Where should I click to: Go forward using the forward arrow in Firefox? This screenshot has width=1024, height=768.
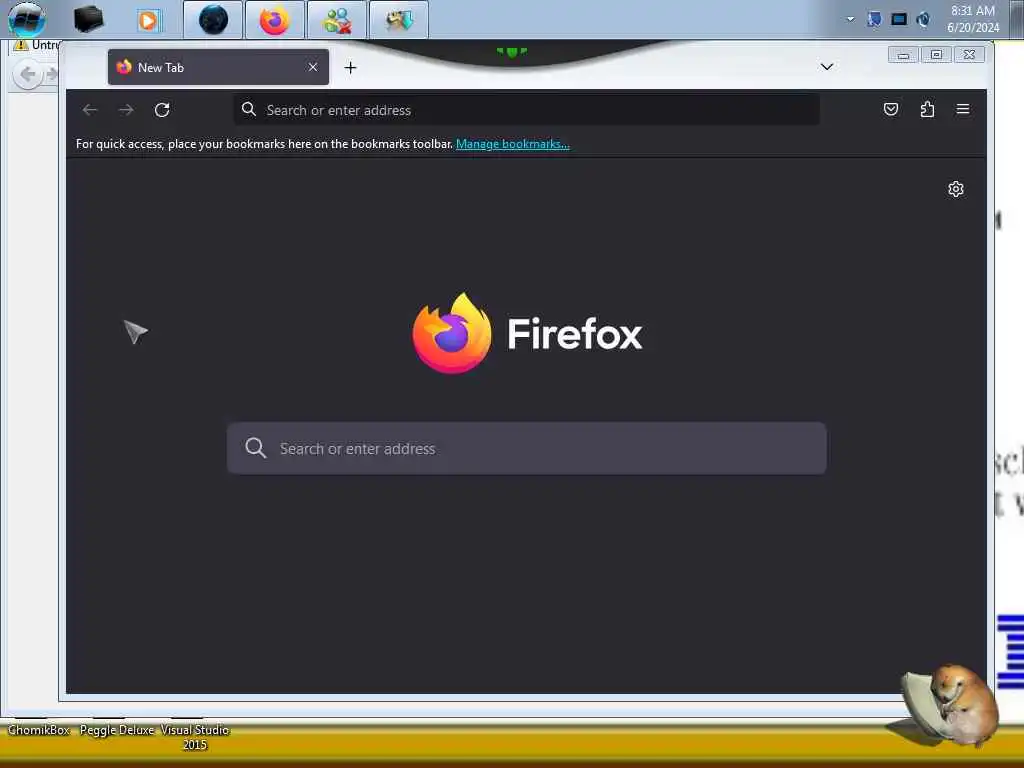point(126,110)
